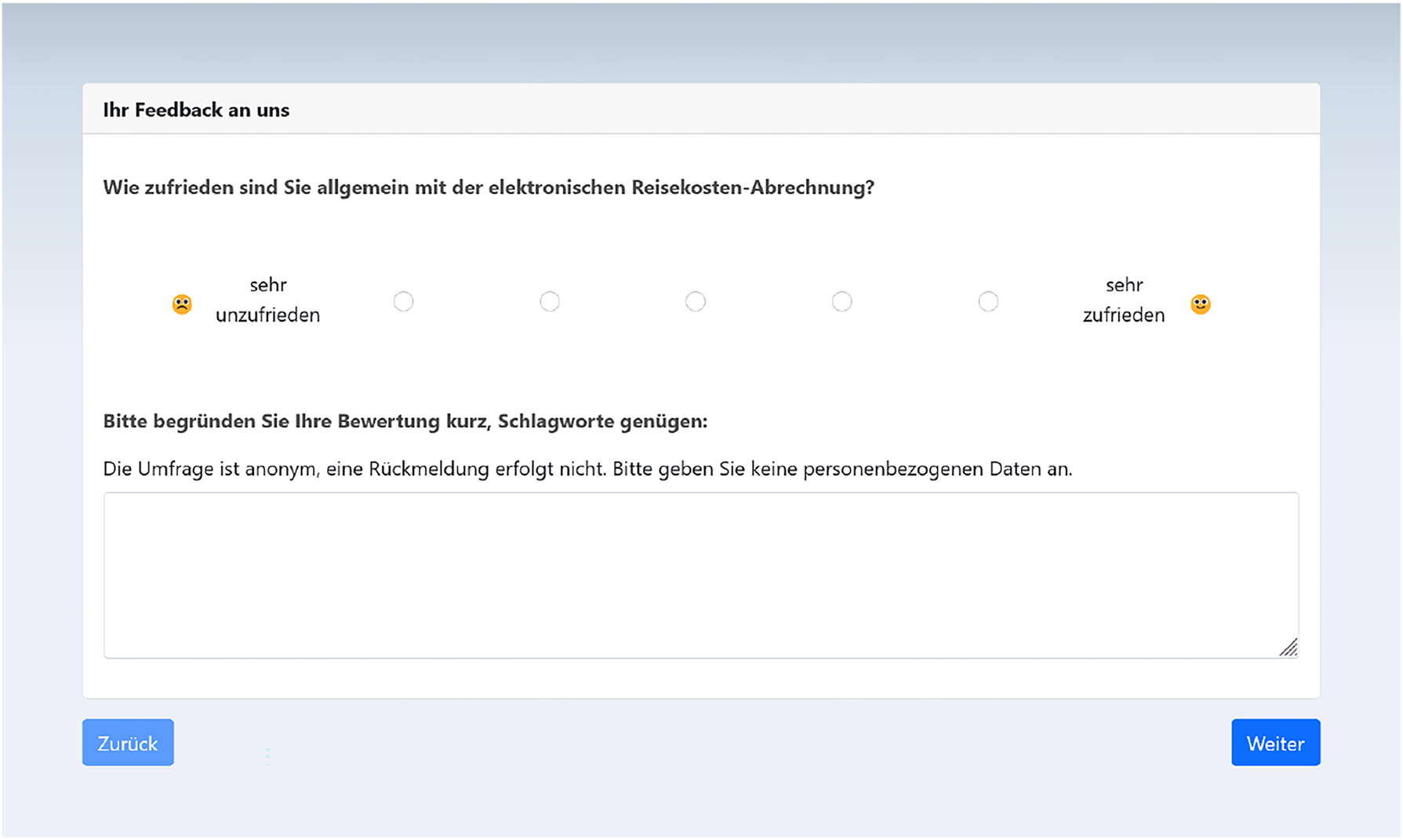Click the 'Bitte begründen Sie Ihre Bewertung' prompt

click(x=405, y=421)
